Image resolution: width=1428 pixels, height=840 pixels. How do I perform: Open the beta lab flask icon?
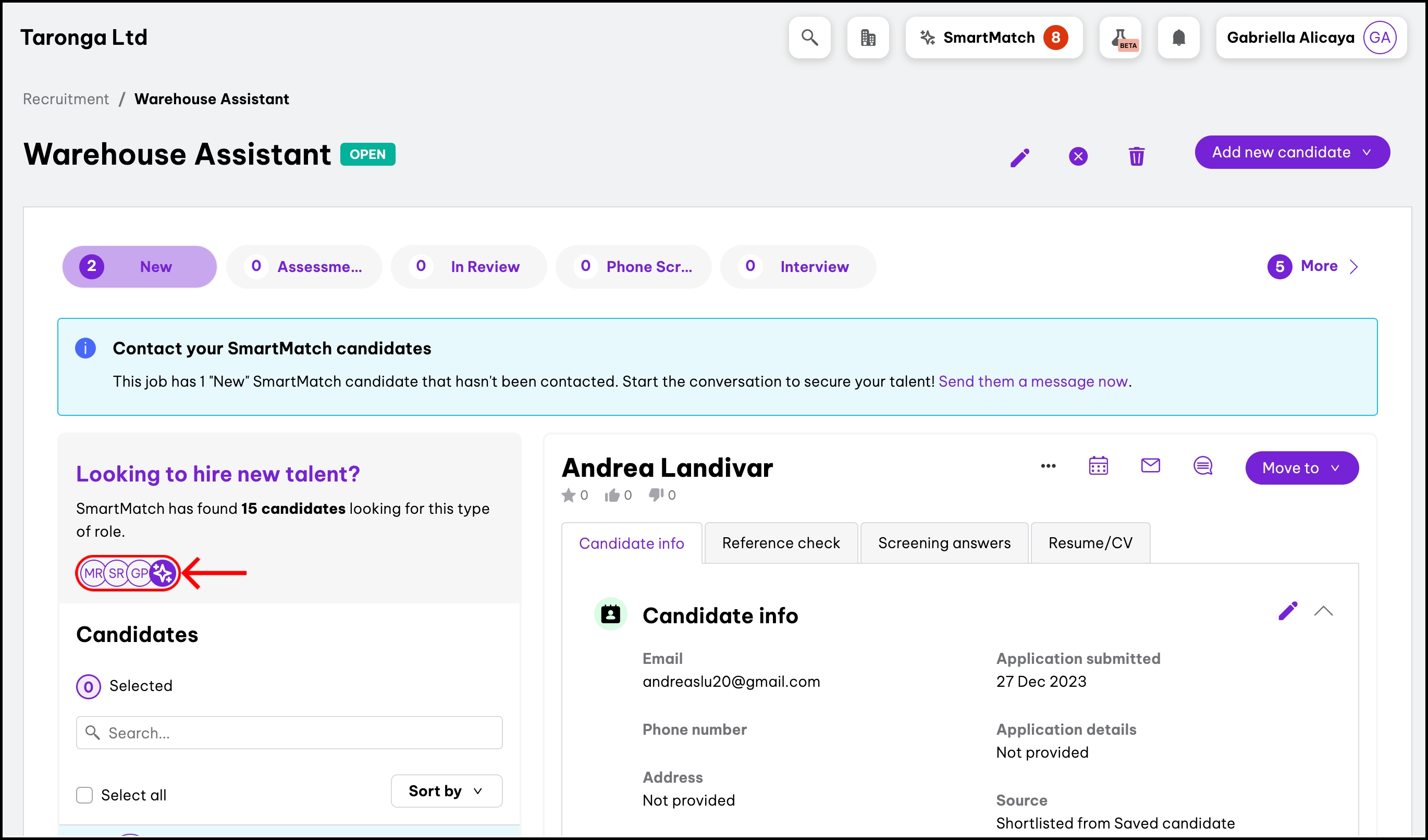tap(1121, 38)
